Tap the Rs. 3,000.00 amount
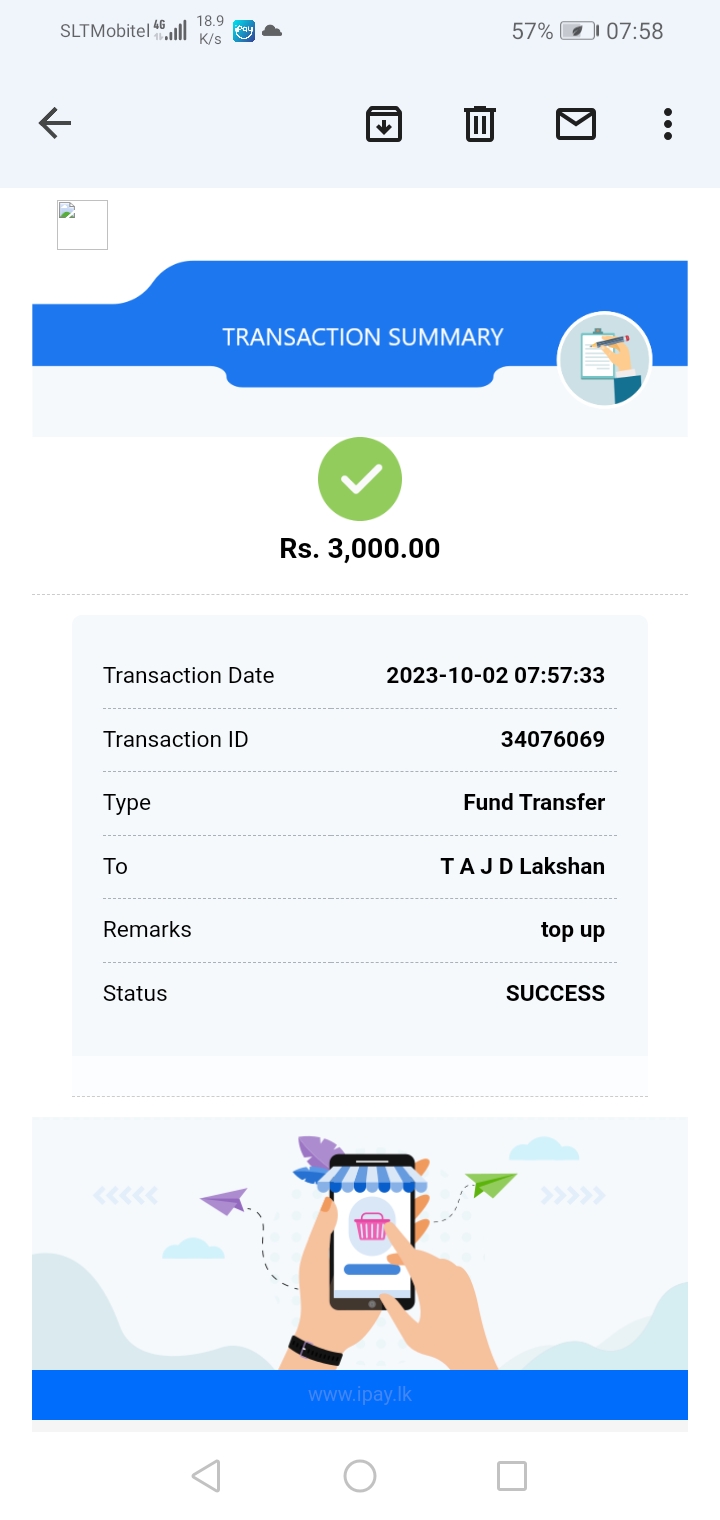The width and height of the screenshot is (720, 1520). pyautogui.click(x=360, y=548)
